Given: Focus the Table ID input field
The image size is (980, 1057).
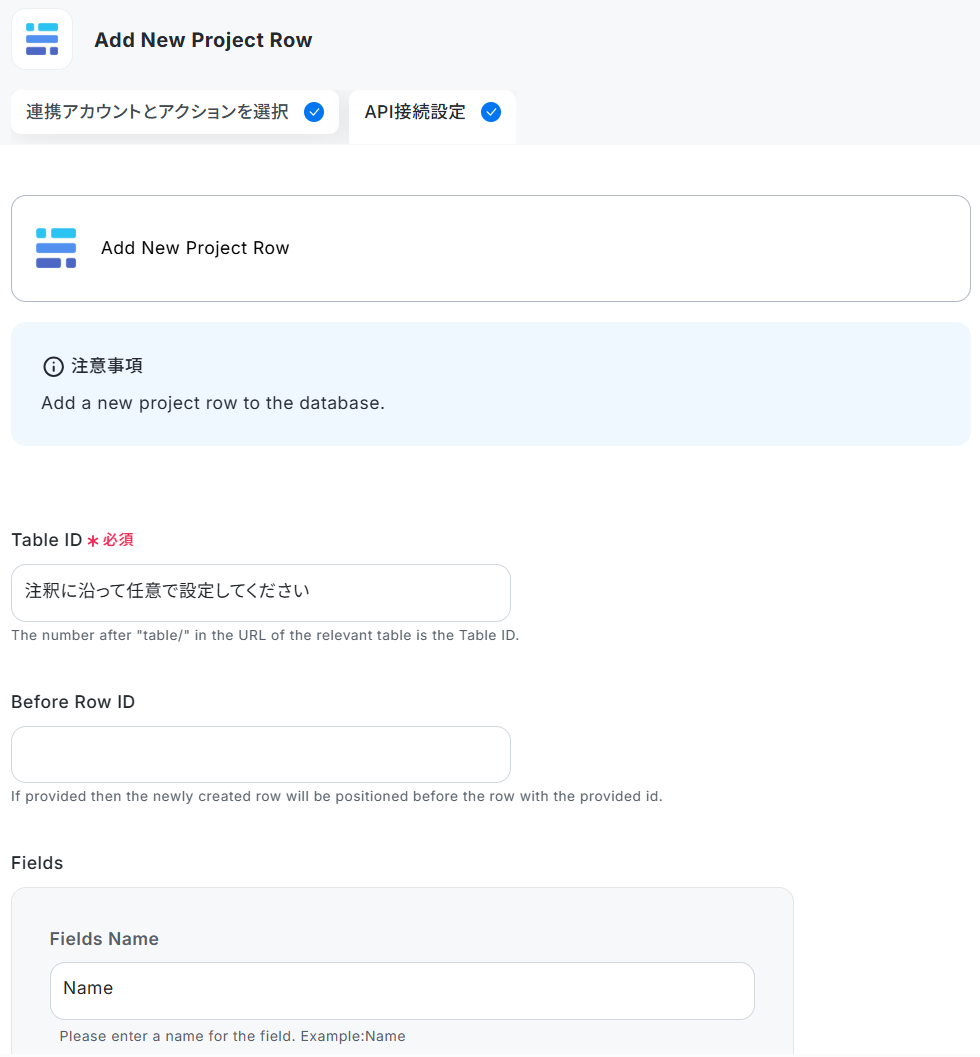Looking at the screenshot, I should tap(261, 593).
